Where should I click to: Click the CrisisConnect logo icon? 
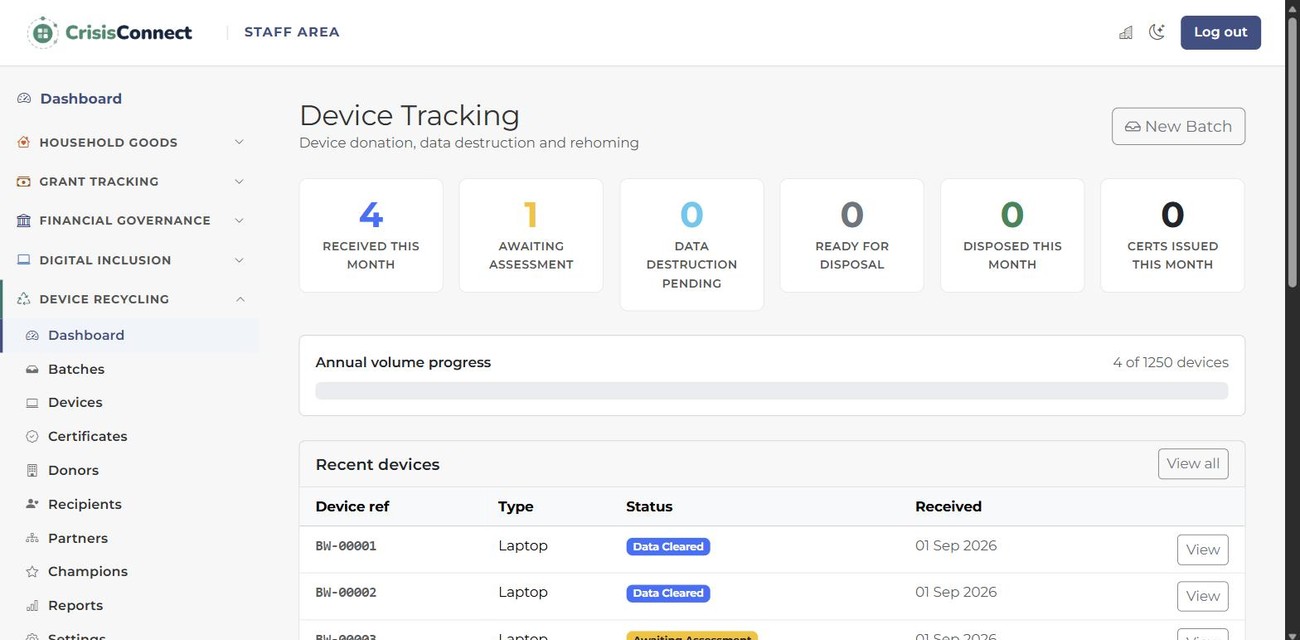(43, 32)
